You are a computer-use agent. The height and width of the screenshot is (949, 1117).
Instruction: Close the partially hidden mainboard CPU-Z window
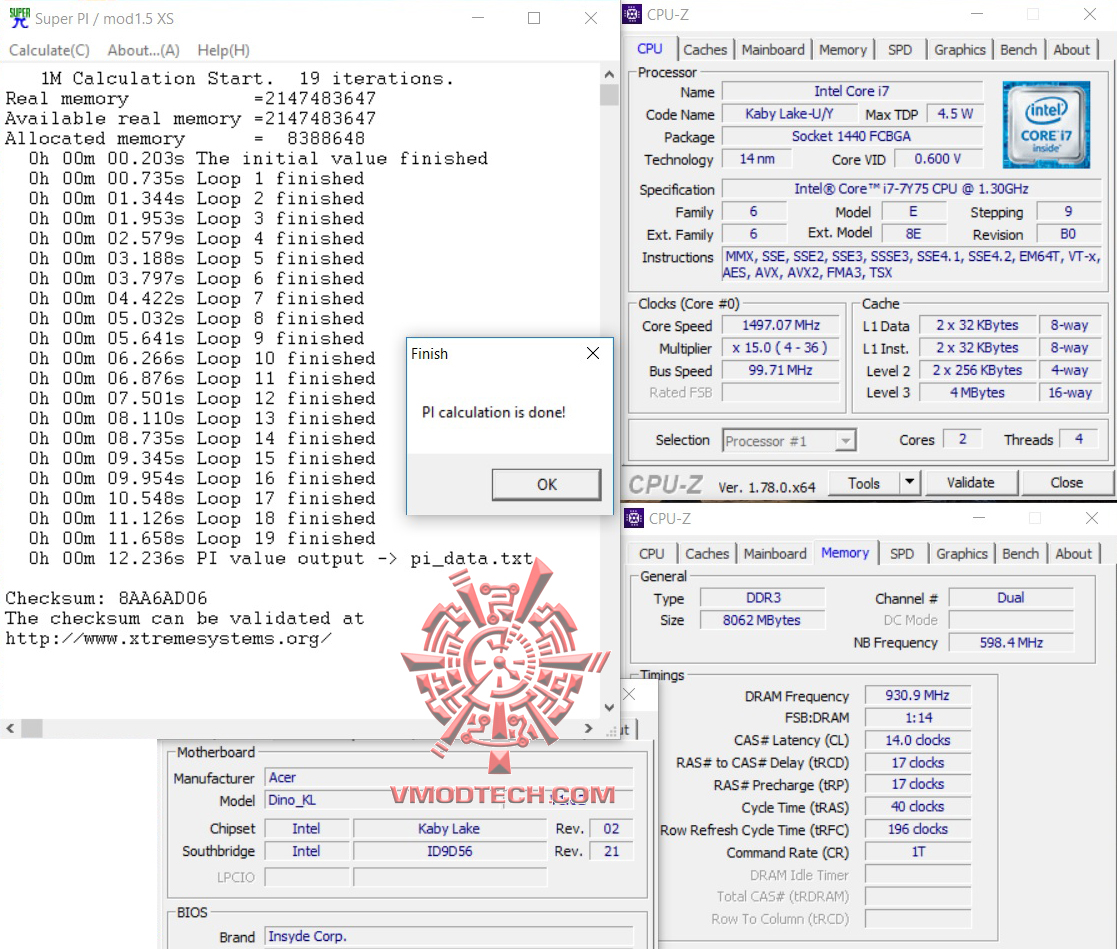[x=629, y=695]
